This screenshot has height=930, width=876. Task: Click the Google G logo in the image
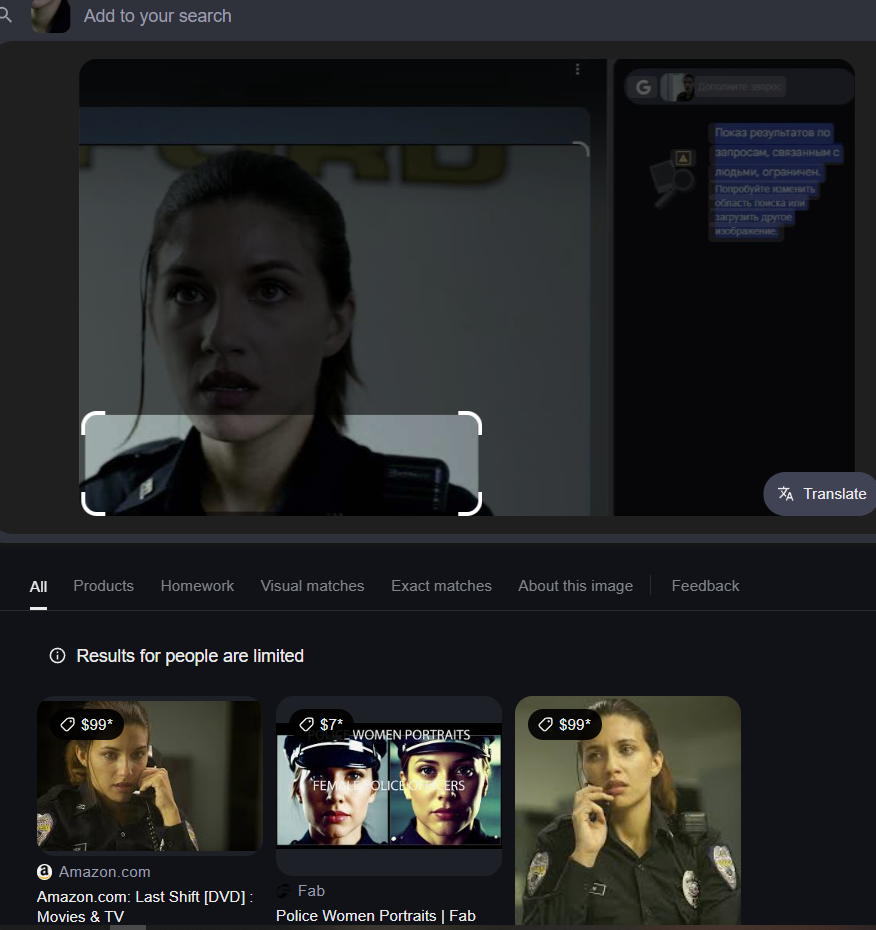(x=644, y=88)
